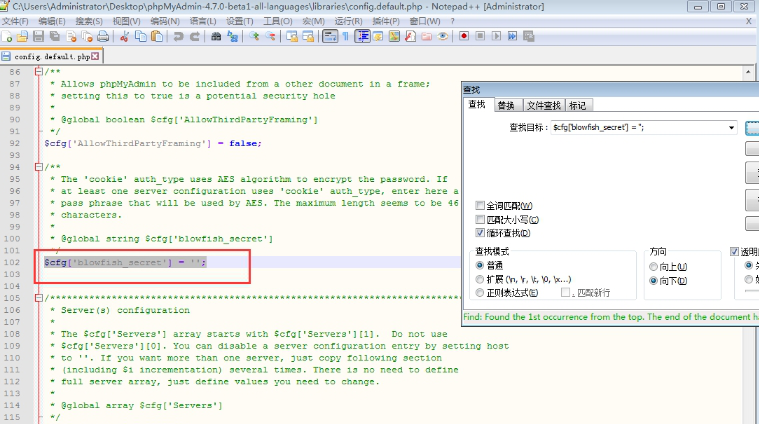Enable the 匹配大小写 checkbox
This screenshot has width=759, height=440.
tap(480, 219)
